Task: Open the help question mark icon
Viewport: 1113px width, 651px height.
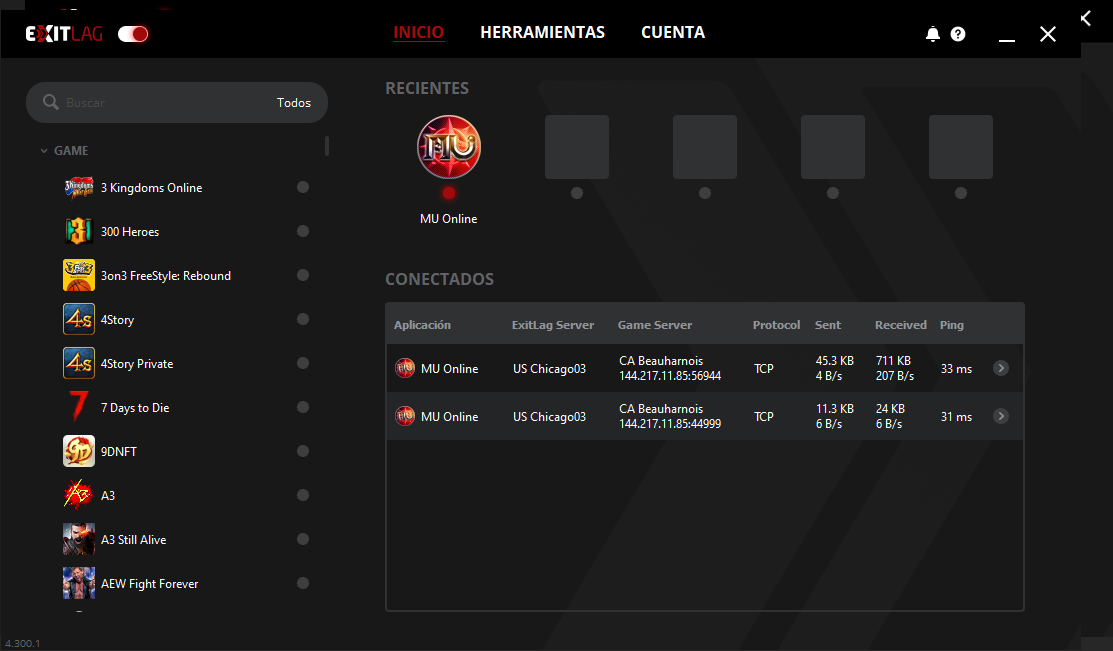Action: pos(958,34)
